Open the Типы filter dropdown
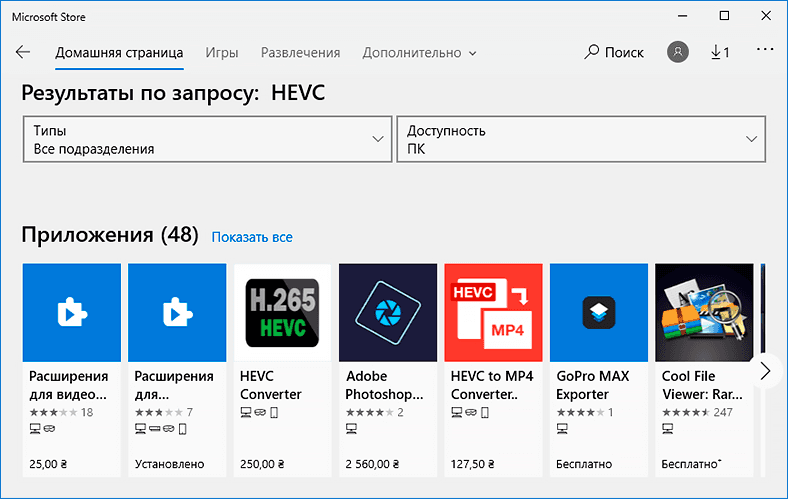The image size is (788, 499). (x=207, y=139)
